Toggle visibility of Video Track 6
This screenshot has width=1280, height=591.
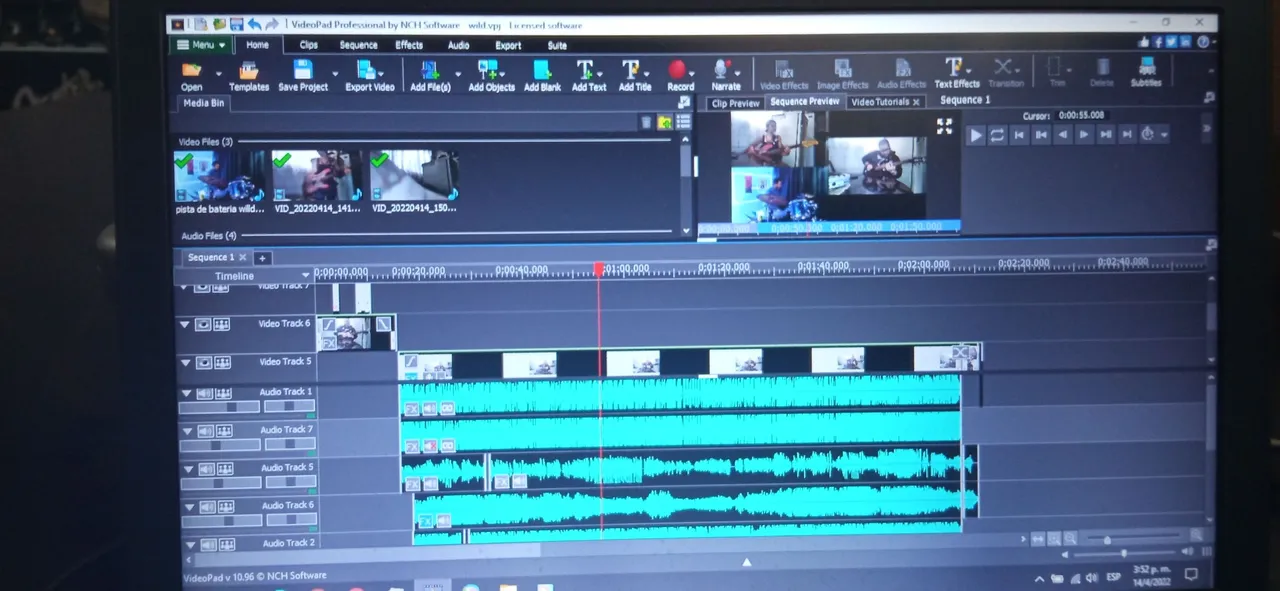(x=203, y=324)
